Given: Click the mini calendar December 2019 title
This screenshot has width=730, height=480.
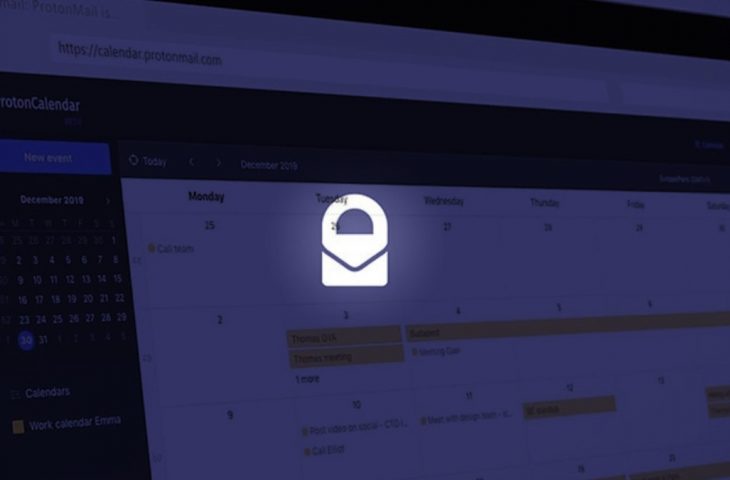Looking at the screenshot, I should 52,200.
